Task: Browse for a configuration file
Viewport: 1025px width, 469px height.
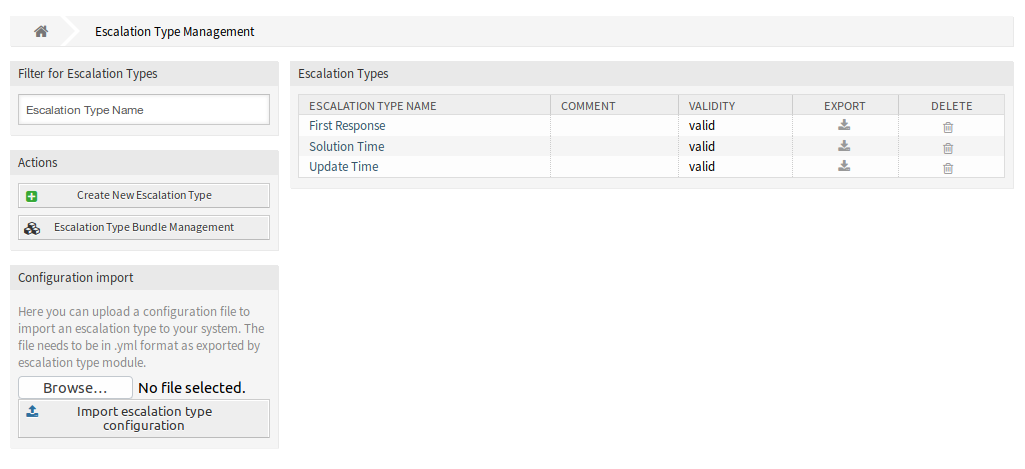Action: click(75, 388)
